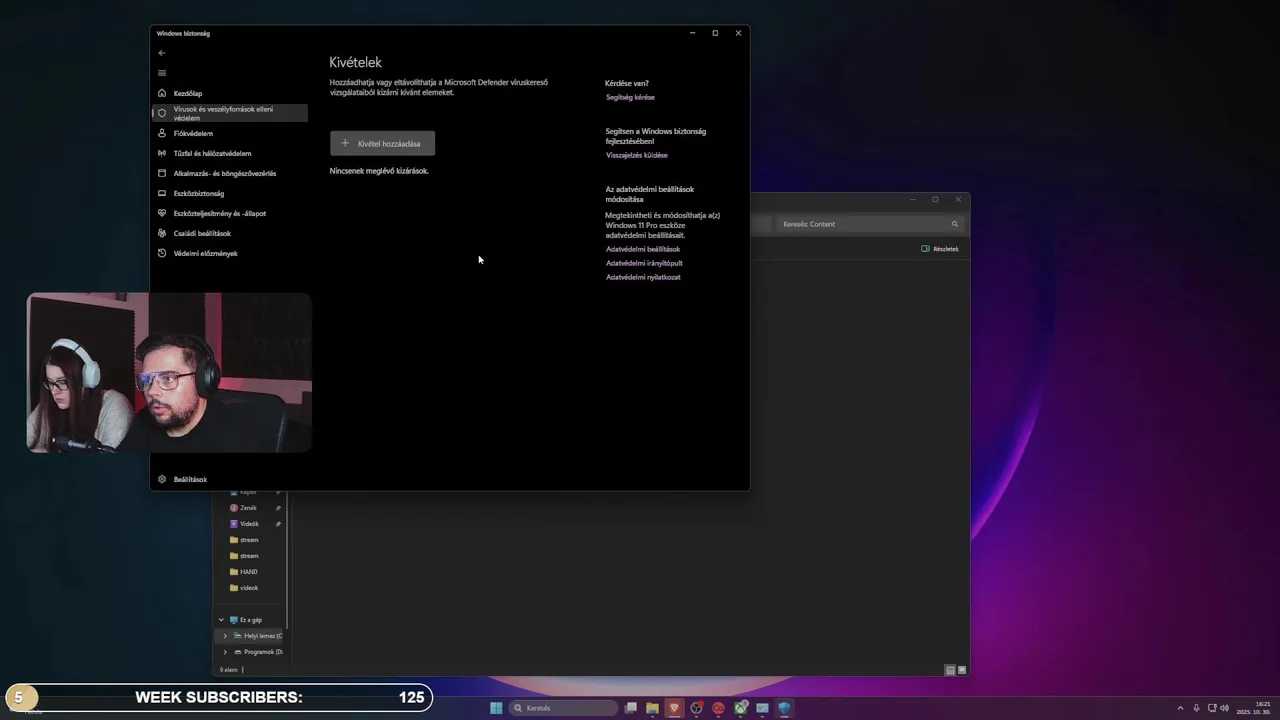Viewport: 1280px width, 720px height.
Task: Select the Zenék folder in File Explorer
Action: (x=248, y=508)
